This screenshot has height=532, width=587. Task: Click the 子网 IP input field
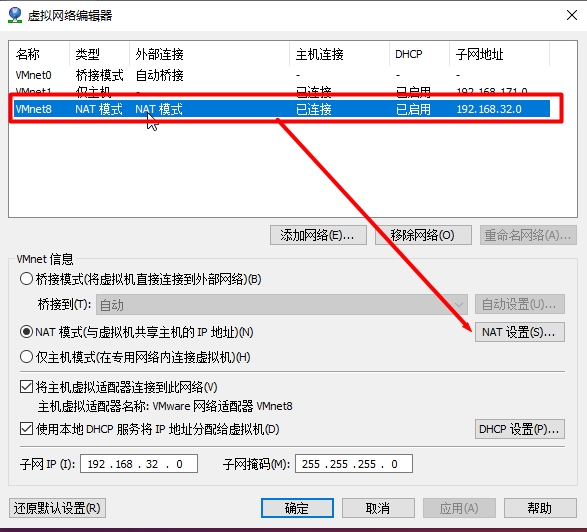pos(139,464)
